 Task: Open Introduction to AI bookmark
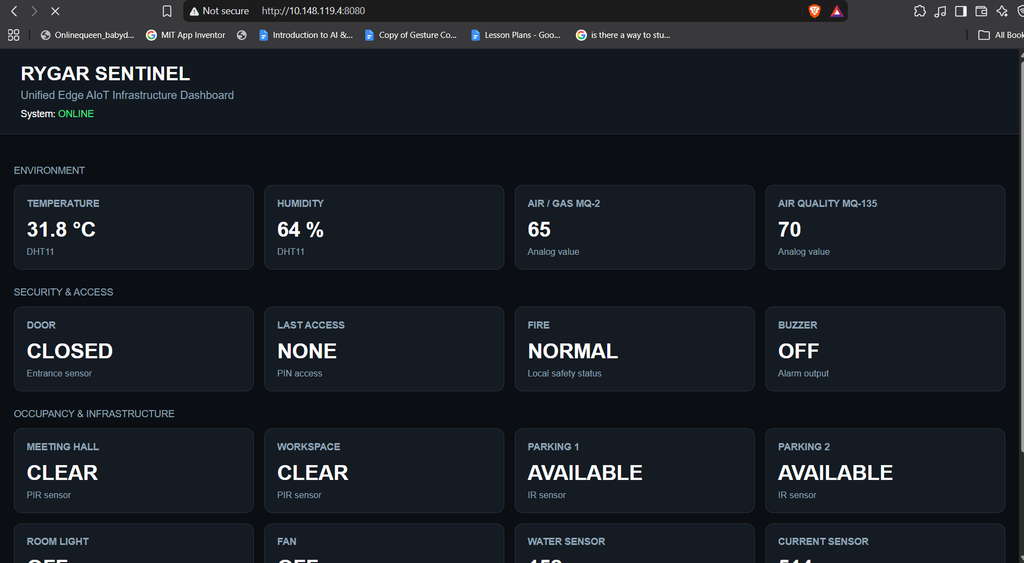coord(306,35)
